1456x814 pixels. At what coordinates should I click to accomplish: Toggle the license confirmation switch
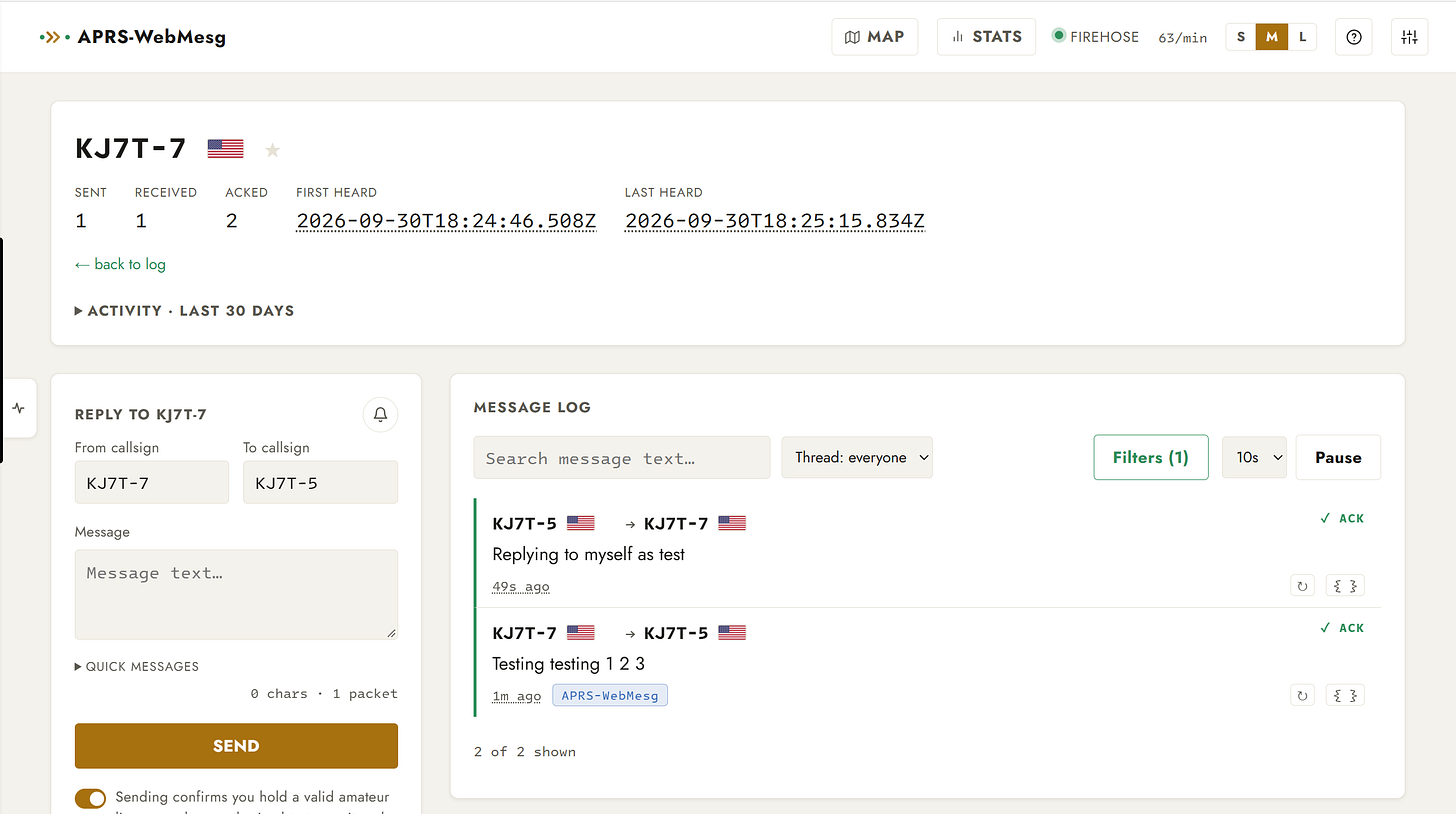(x=90, y=798)
